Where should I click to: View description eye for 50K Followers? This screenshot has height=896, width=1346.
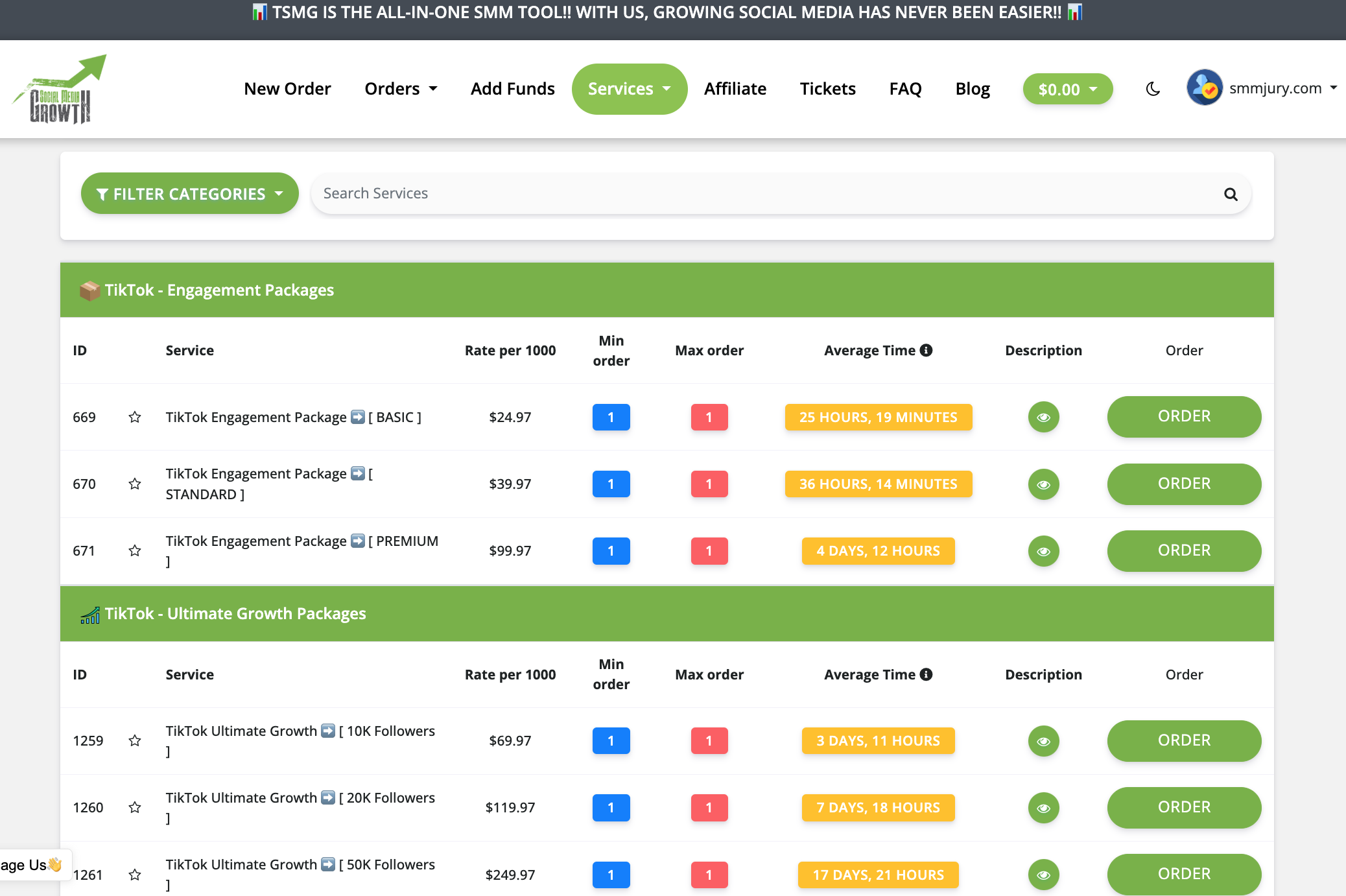(x=1044, y=875)
